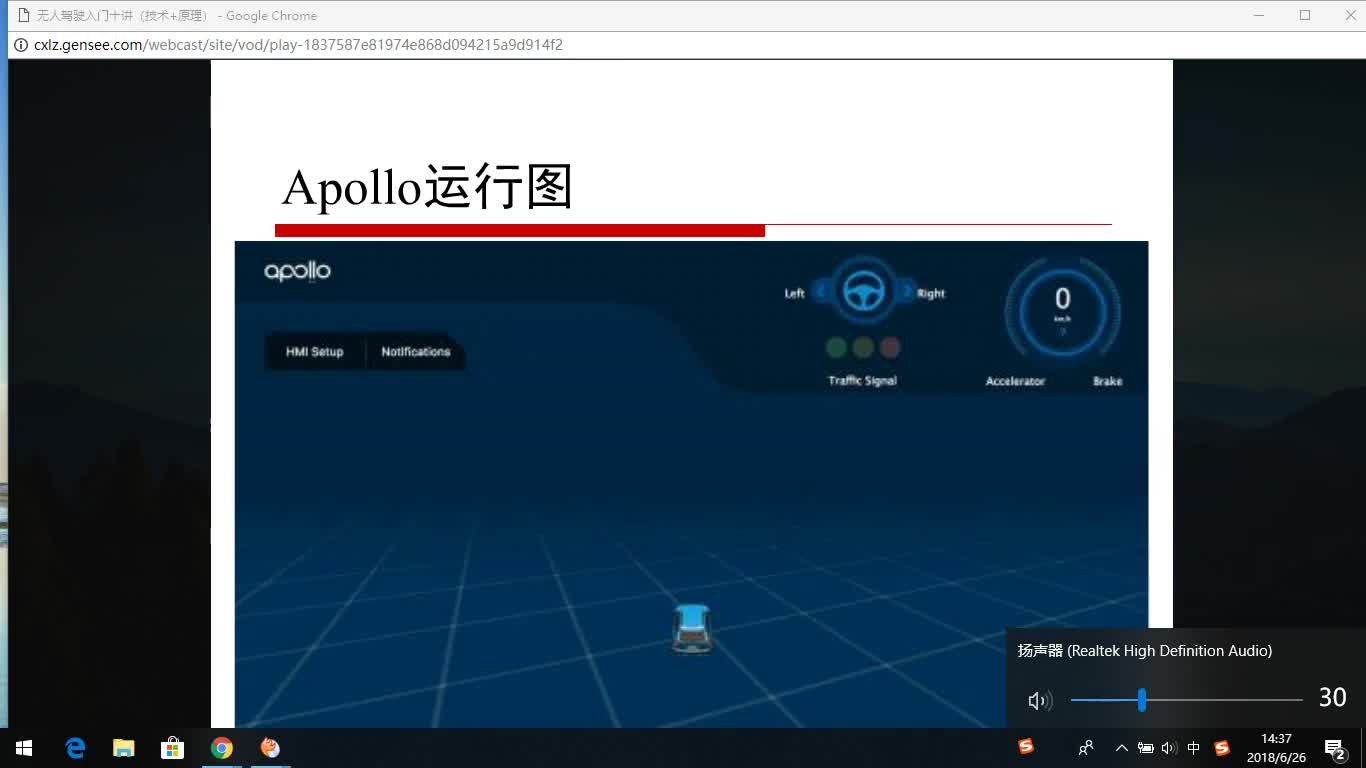Switch to the Chrome taskbar icon
Viewport: 1366px width, 768px height.
221,748
